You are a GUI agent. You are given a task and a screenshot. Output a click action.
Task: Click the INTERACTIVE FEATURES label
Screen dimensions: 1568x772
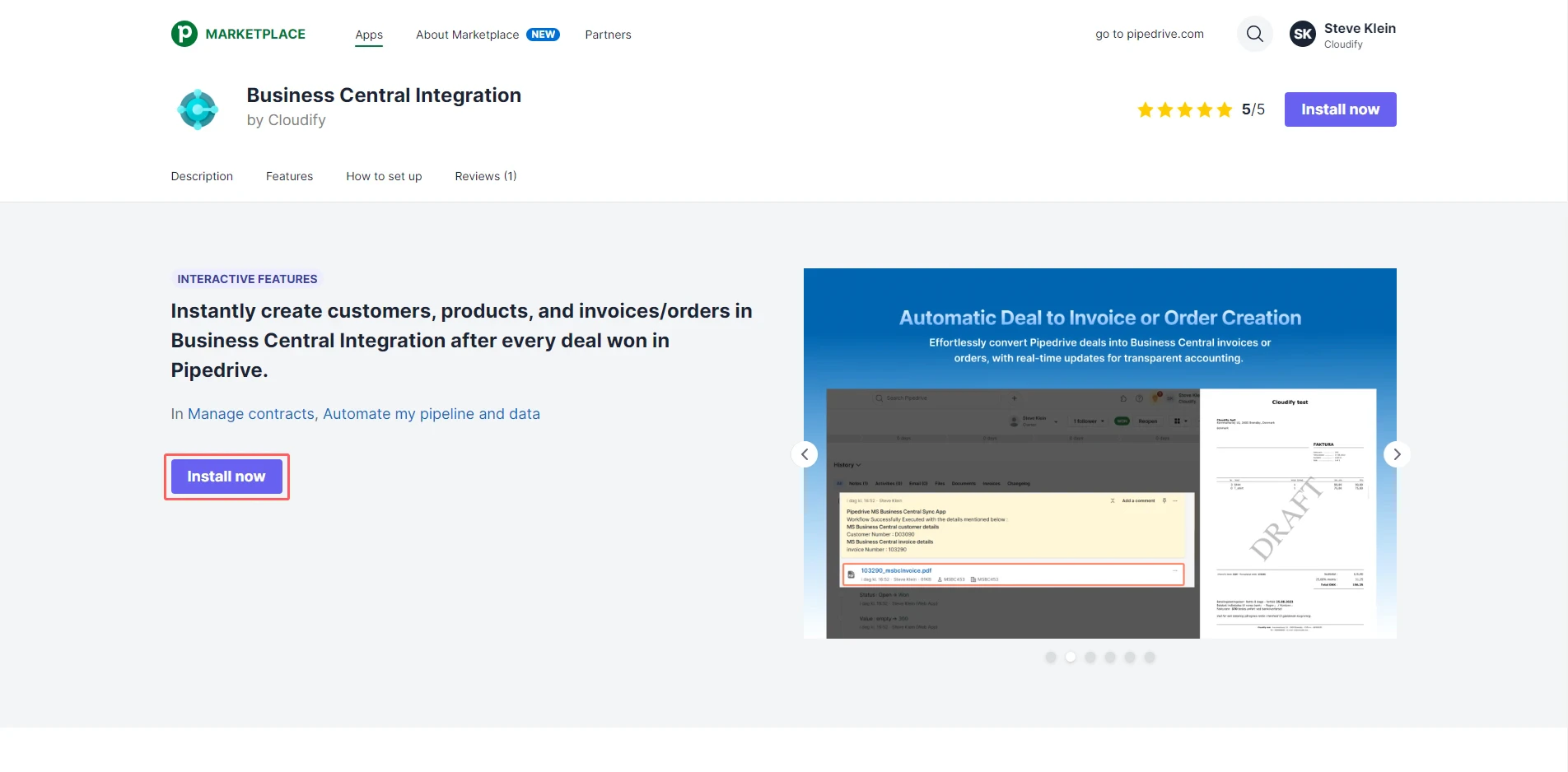click(247, 279)
